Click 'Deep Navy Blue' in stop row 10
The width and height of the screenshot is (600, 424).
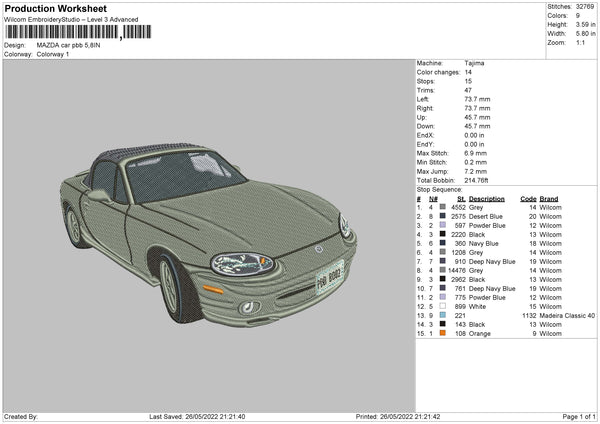tap(492, 289)
